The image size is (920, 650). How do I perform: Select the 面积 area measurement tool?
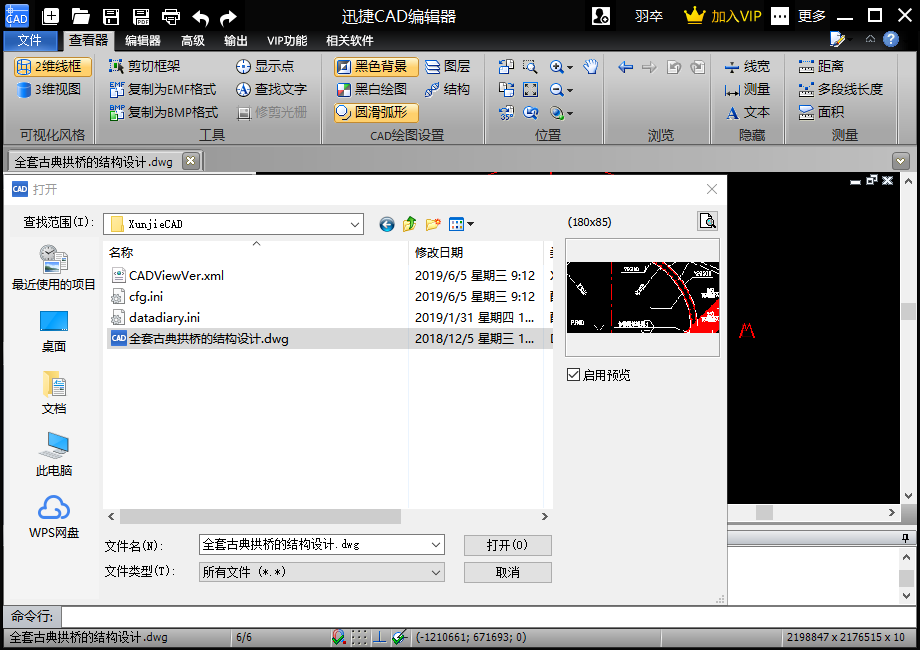[821, 112]
